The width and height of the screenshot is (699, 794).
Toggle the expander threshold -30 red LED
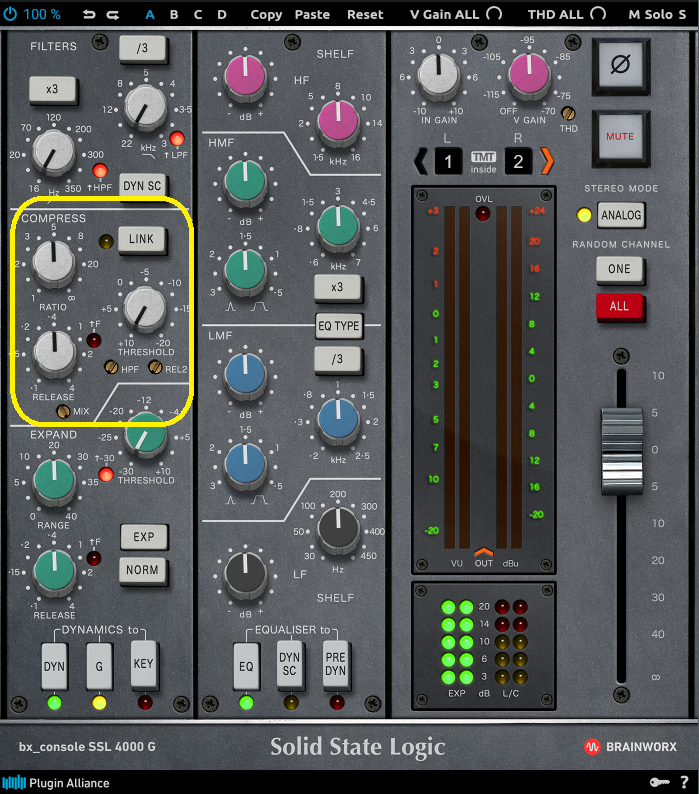106,474
